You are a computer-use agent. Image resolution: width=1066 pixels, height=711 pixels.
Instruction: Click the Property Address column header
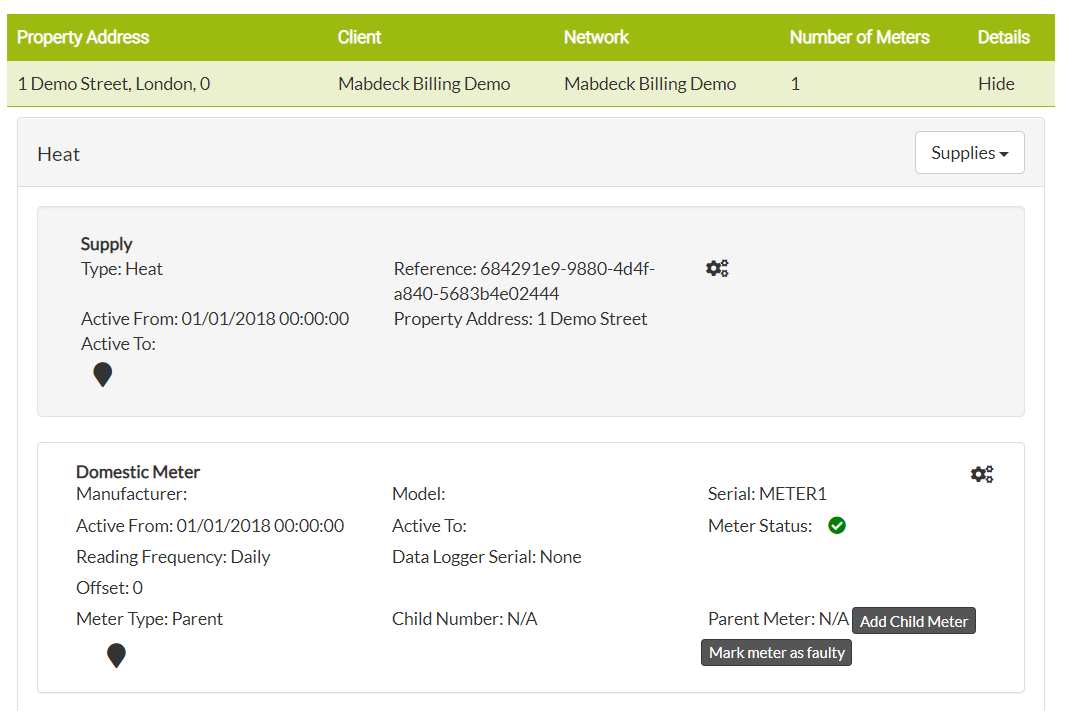(x=83, y=36)
